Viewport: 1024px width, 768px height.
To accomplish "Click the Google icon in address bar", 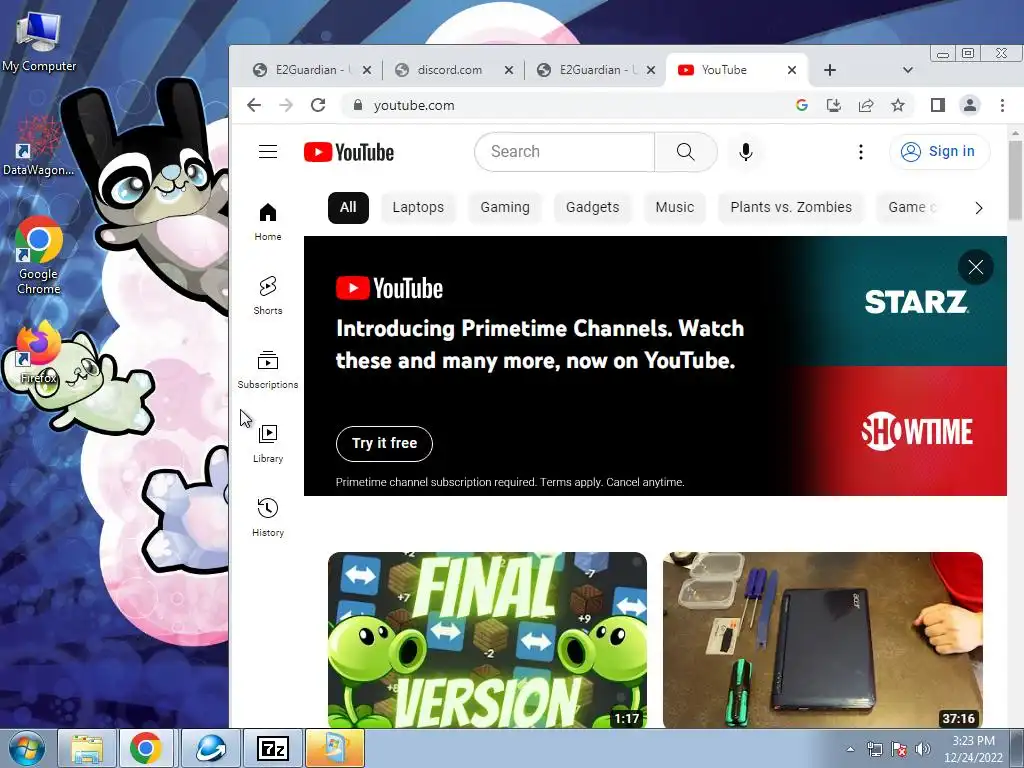I will pos(802,105).
